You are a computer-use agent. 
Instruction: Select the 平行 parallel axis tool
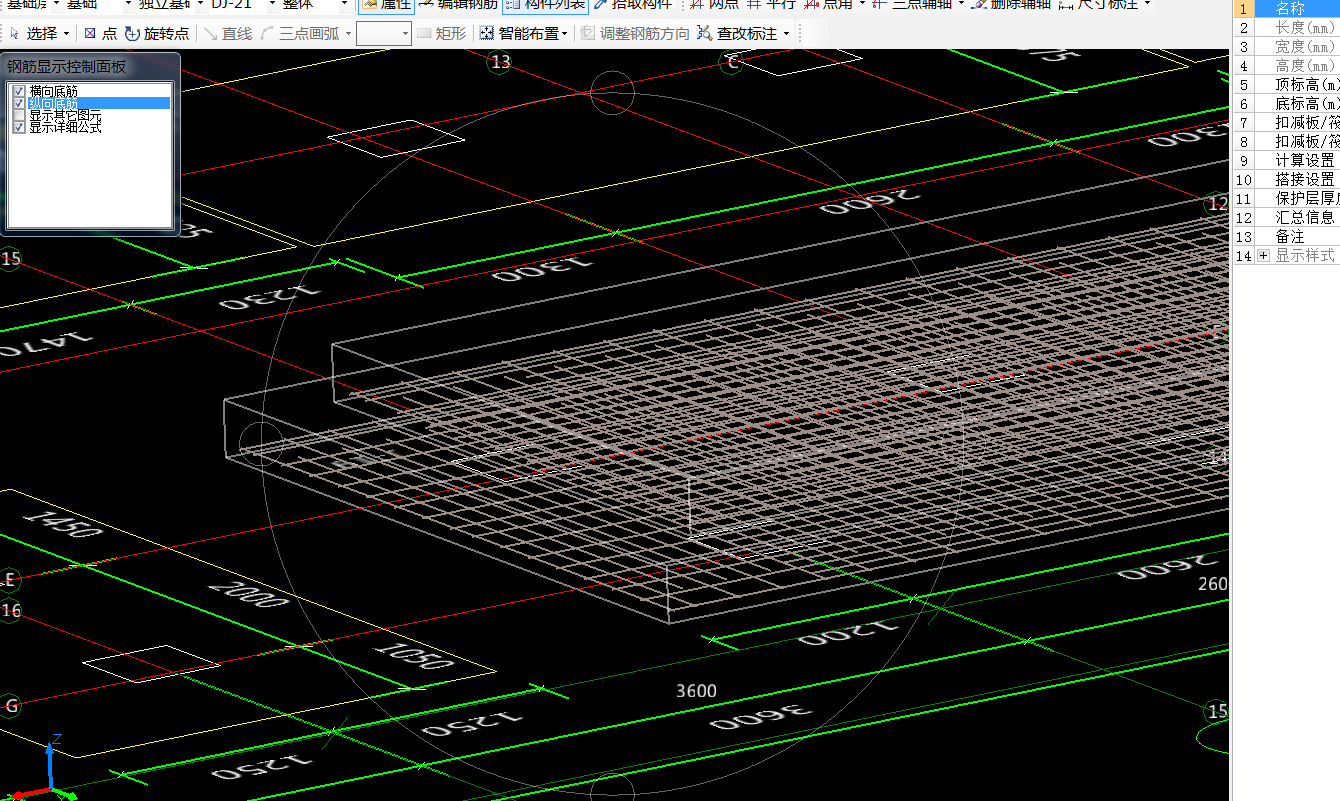[771, 5]
